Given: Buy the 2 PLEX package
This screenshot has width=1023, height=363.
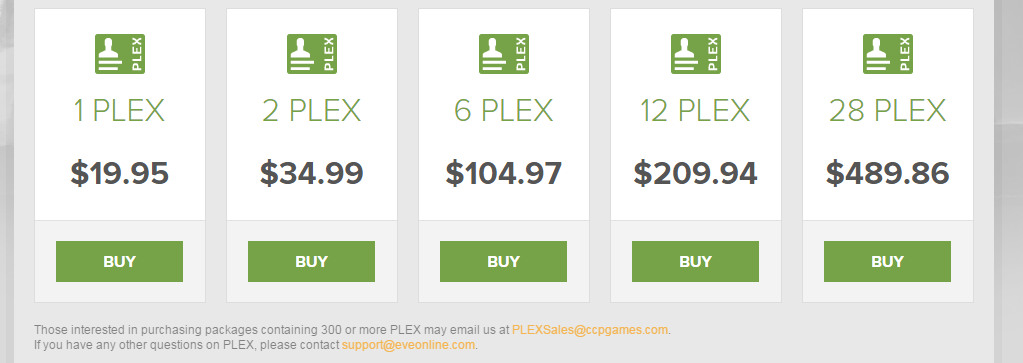Looking at the screenshot, I should click(311, 261).
